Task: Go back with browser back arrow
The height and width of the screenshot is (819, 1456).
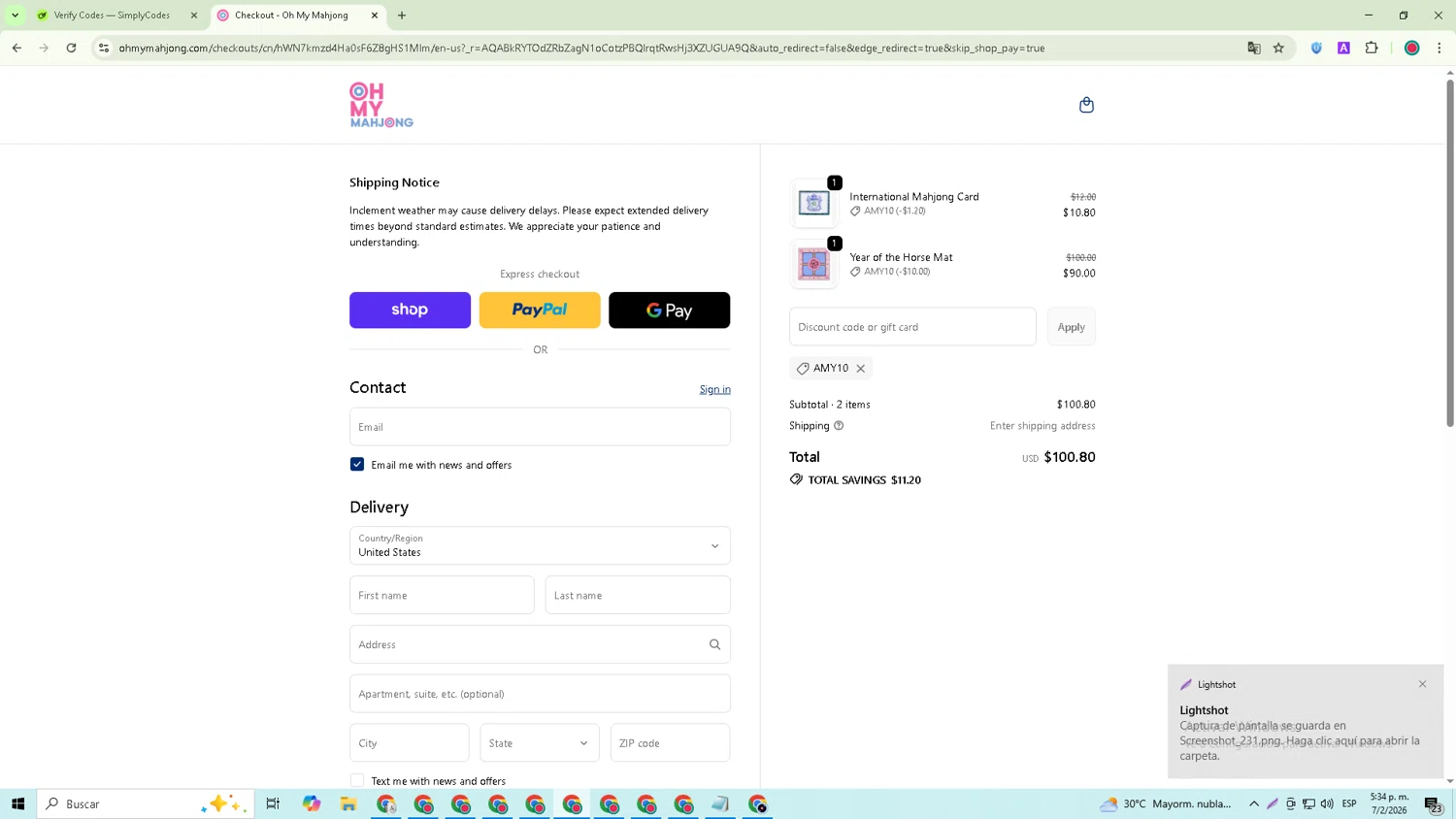Action: [x=17, y=48]
